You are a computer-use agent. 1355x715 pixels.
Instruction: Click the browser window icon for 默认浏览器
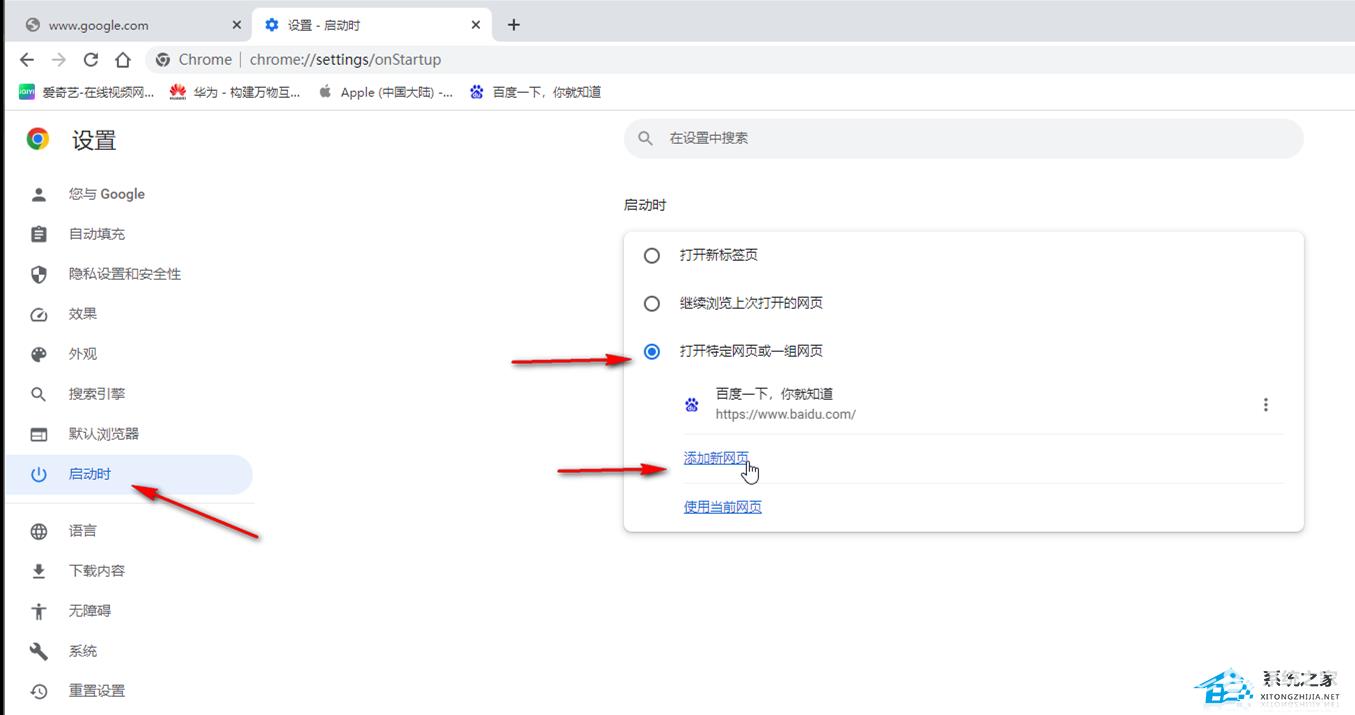(39, 434)
